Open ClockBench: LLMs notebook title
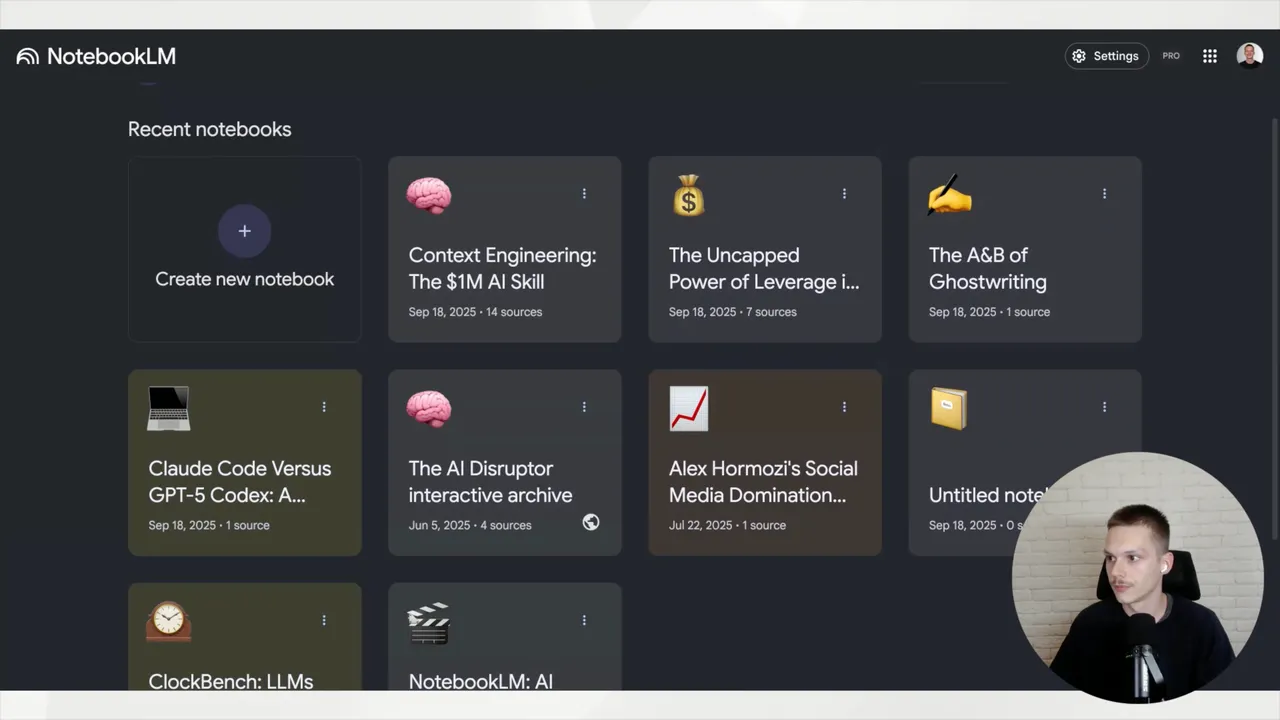The image size is (1280, 720). tap(231, 681)
